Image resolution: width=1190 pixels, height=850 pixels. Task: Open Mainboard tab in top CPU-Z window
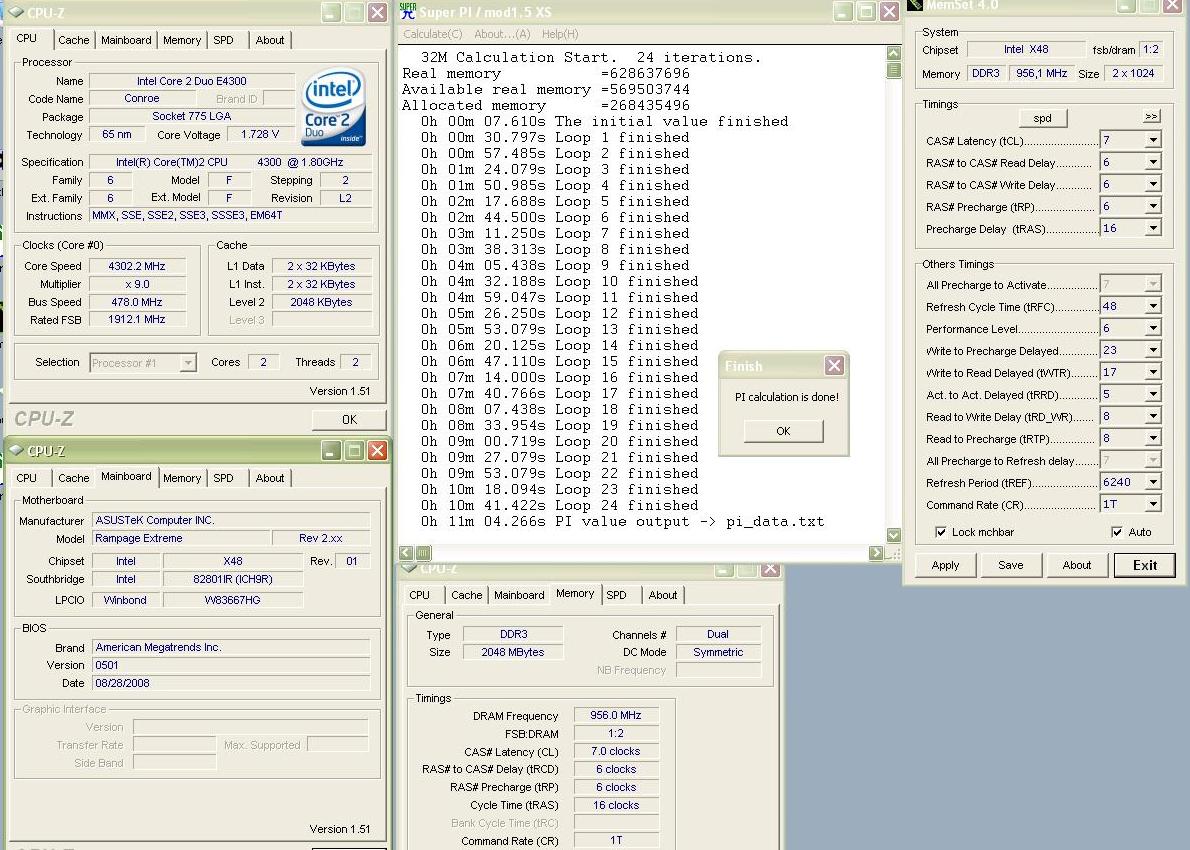(x=126, y=40)
